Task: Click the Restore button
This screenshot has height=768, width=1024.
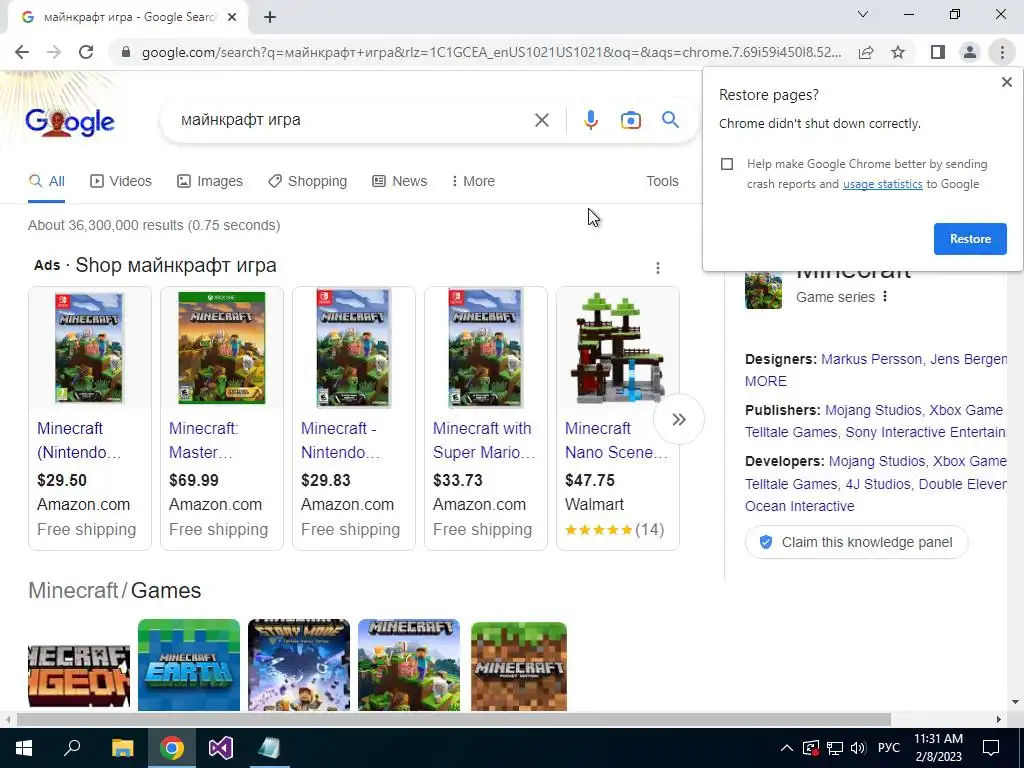Action: point(970,239)
